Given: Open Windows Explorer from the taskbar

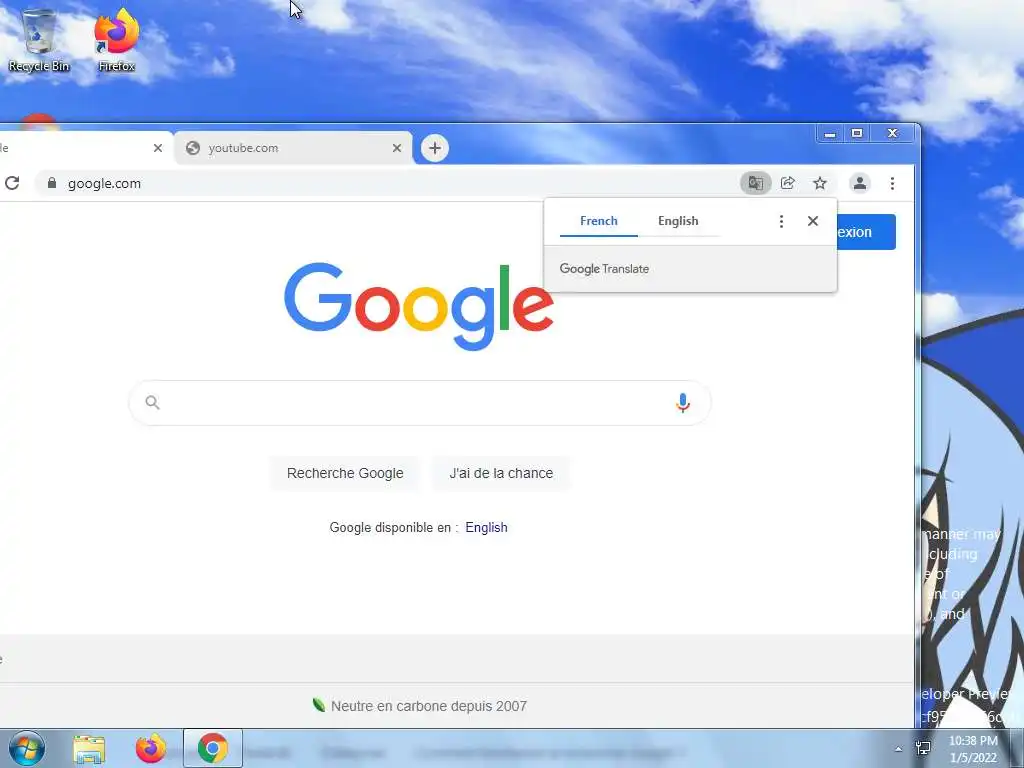Looking at the screenshot, I should [89, 748].
